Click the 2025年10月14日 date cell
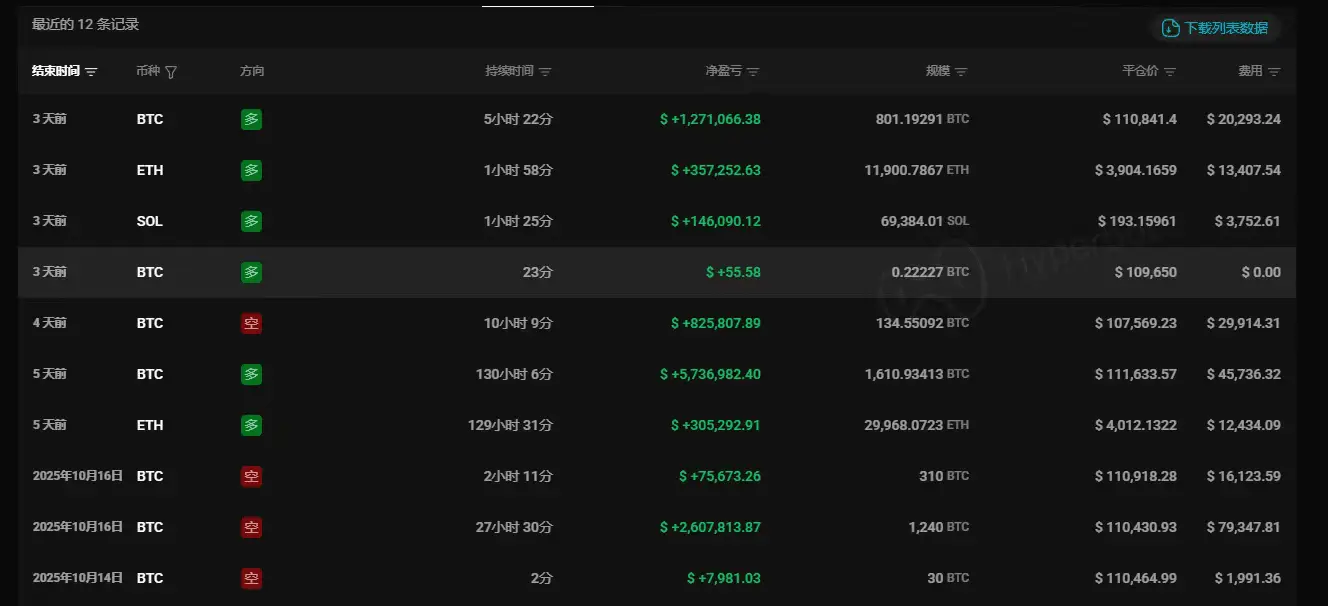Screen dimensions: 1328x606 (77, 578)
